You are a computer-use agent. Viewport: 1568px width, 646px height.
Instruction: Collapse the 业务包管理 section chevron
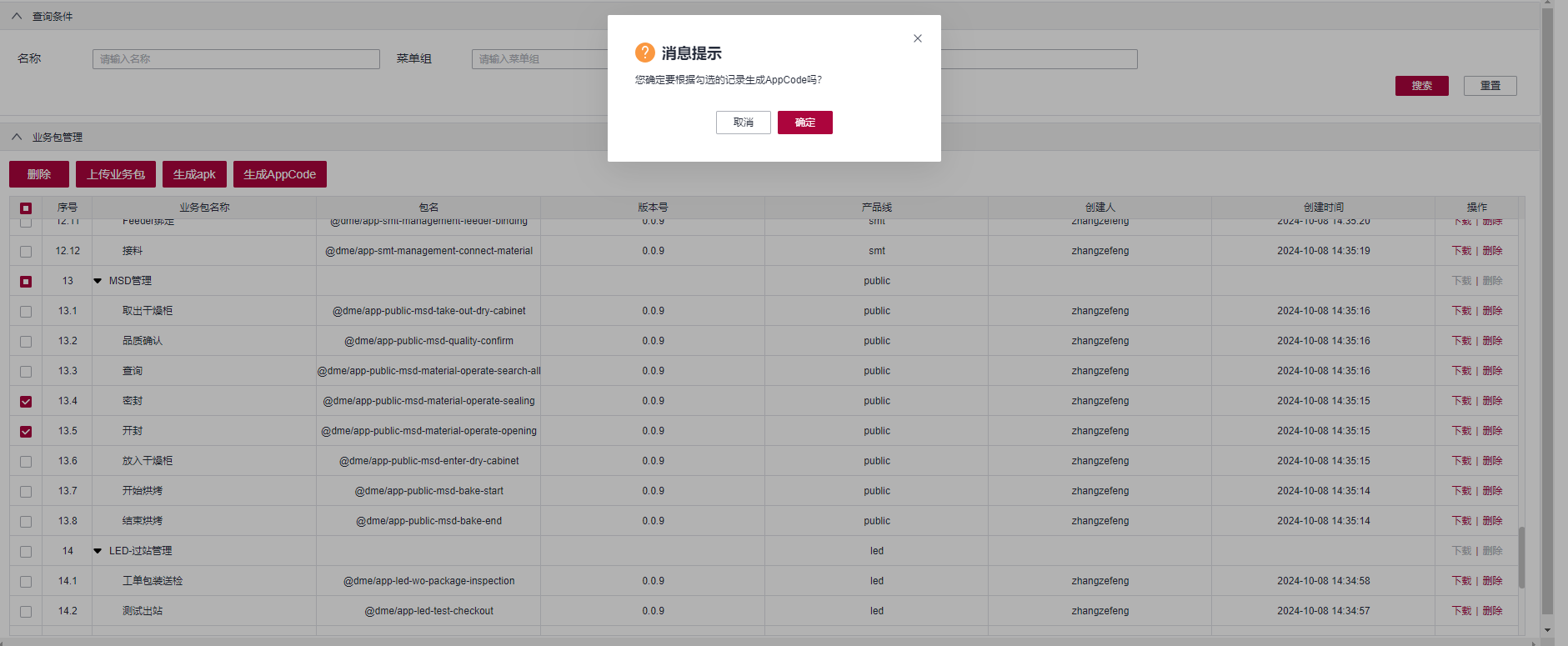(17, 138)
